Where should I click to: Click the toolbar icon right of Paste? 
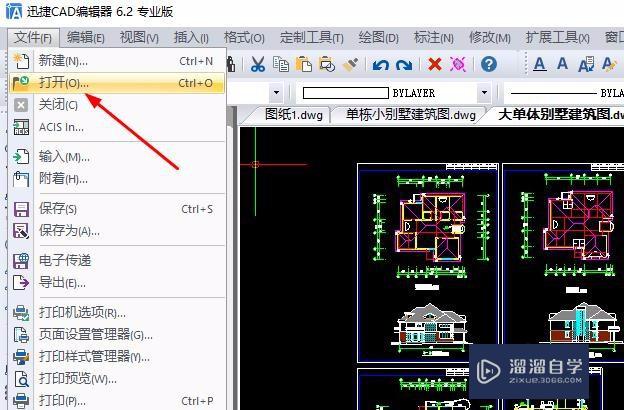327,64
